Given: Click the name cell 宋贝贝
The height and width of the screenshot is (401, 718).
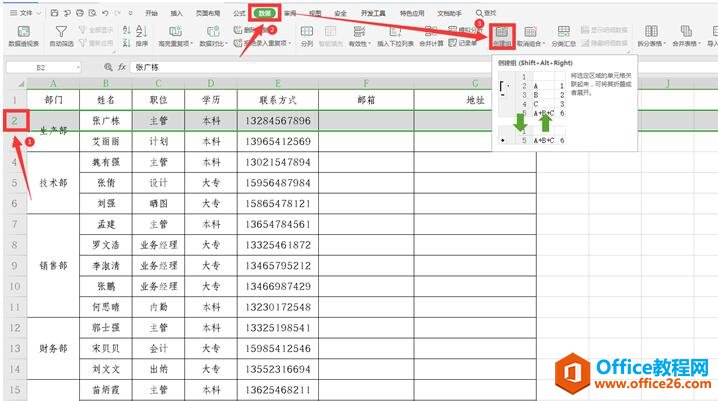Looking at the screenshot, I should 106,348.
